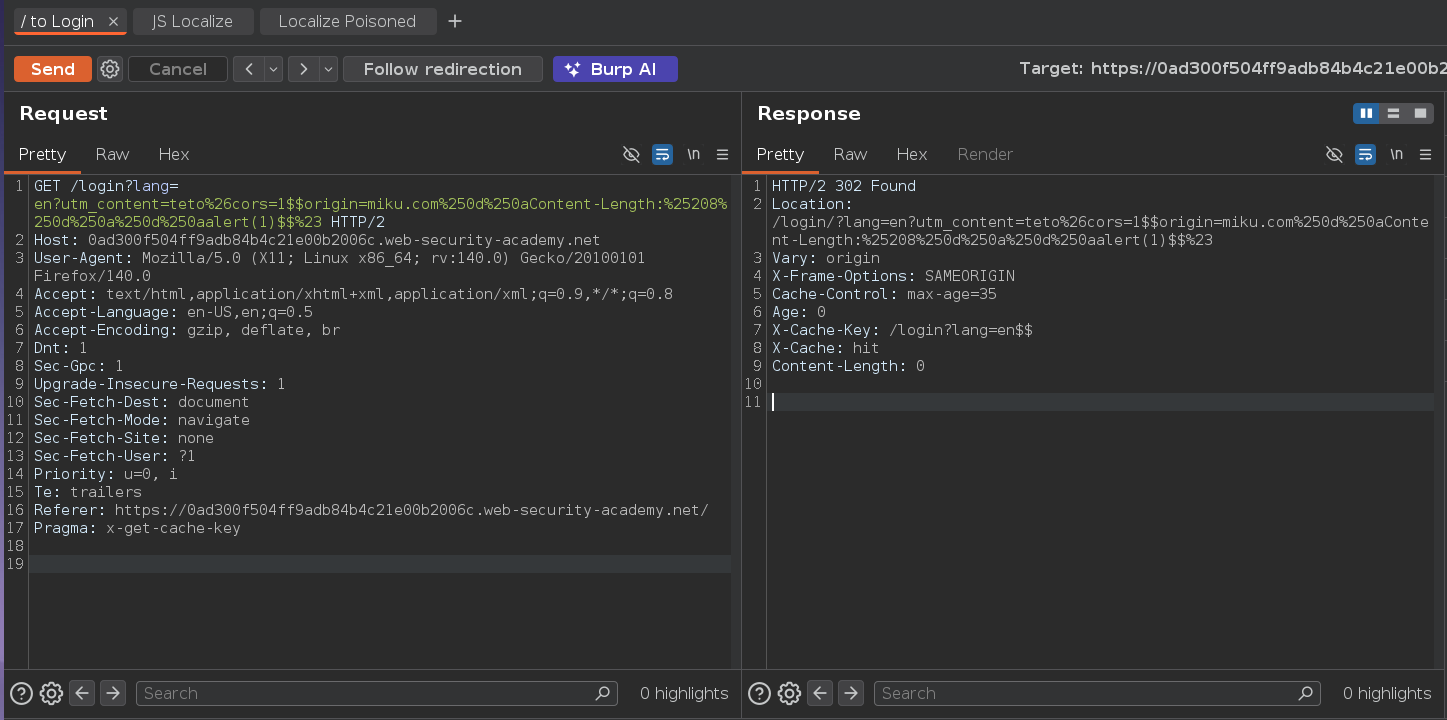
Task: Click magnifier in Request search field
Action: tap(602, 693)
